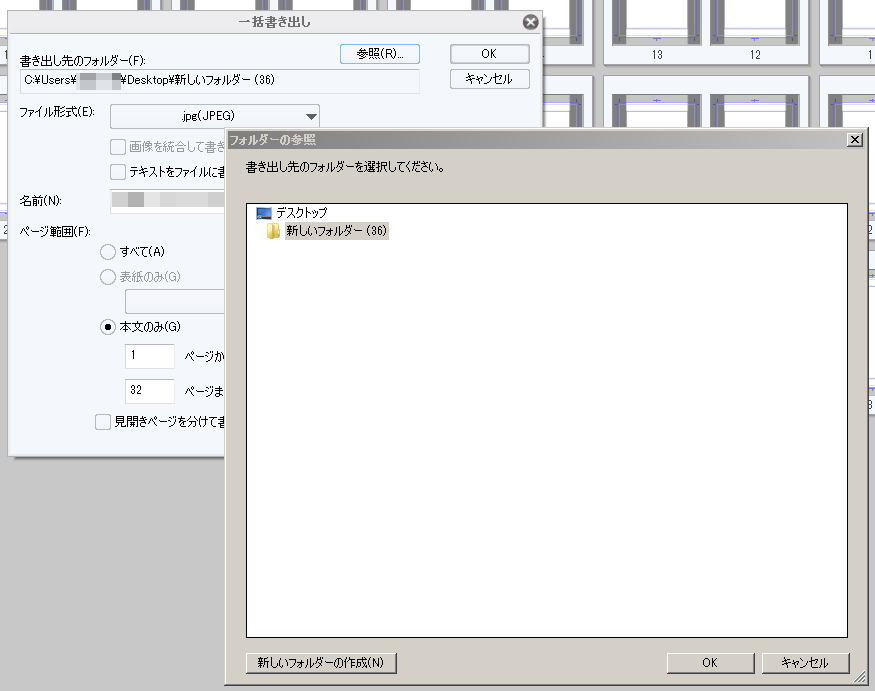The width and height of the screenshot is (875, 691).
Task: Select the すべて(A) radio button
Action: [108, 252]
